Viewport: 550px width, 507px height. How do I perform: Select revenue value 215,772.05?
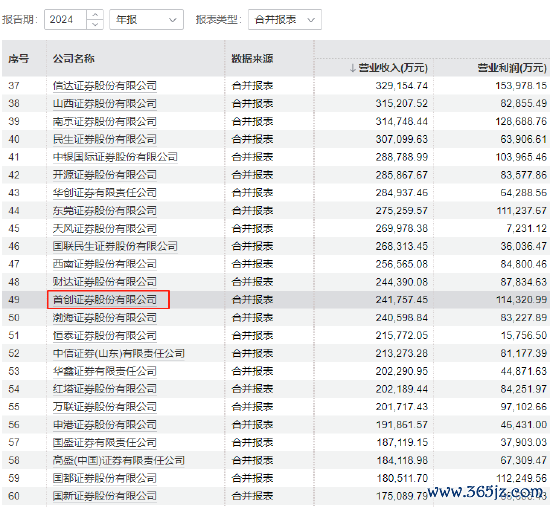(402, 335)
